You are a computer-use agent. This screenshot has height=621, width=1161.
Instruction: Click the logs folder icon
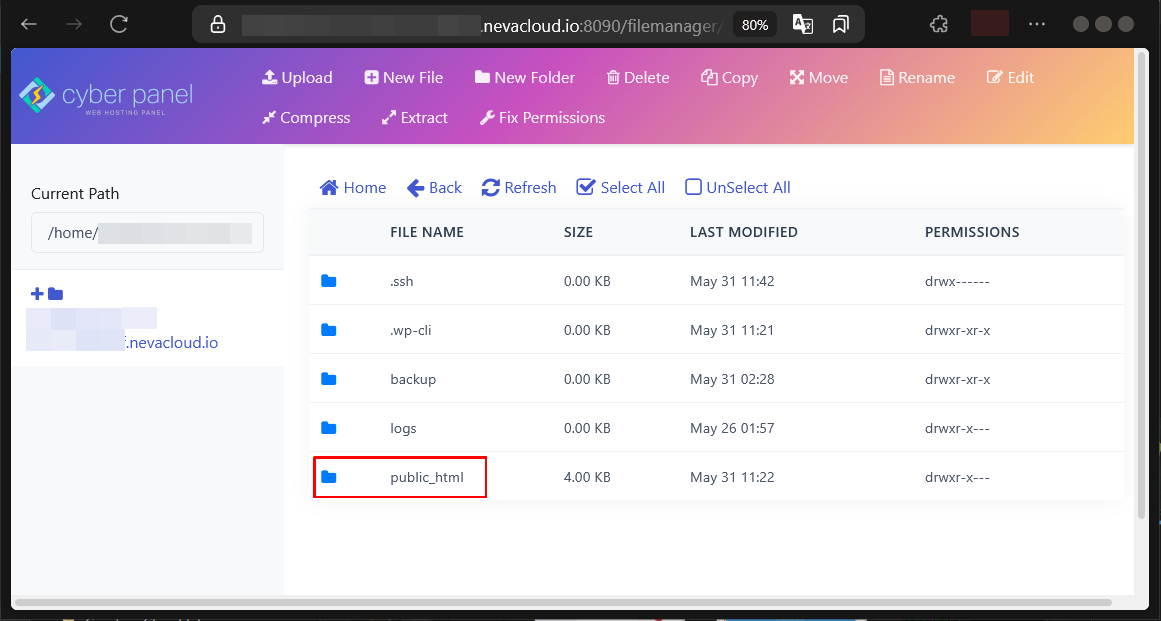329,428
